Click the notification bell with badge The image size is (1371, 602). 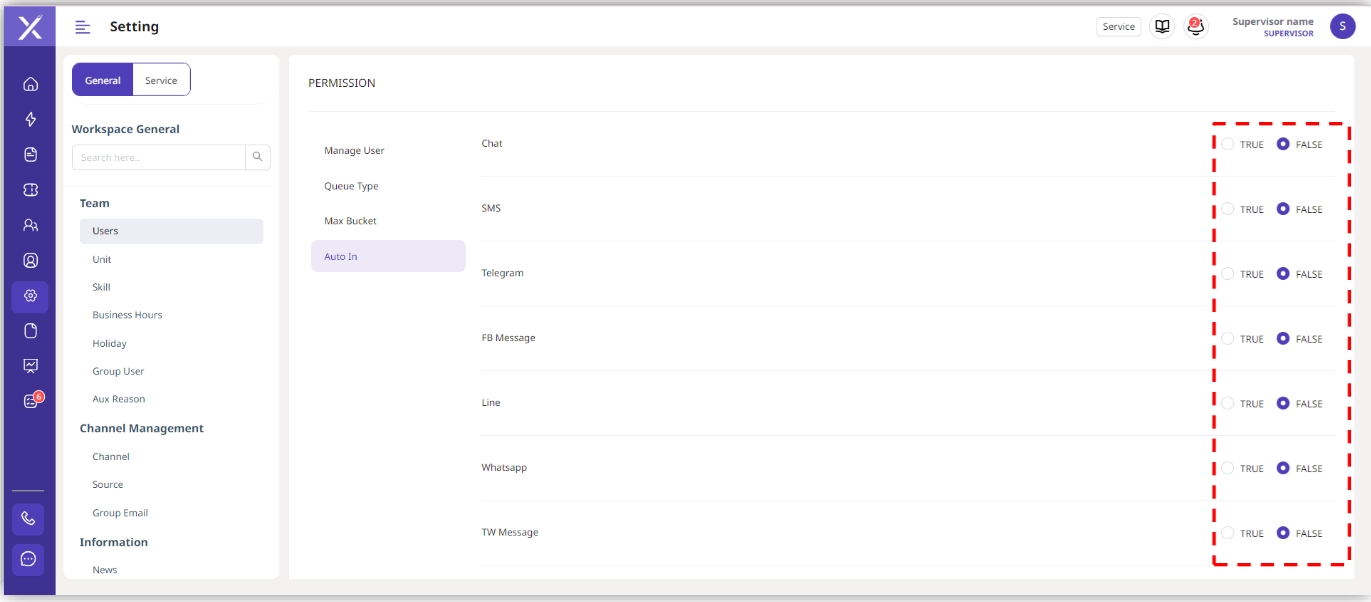1195,27
